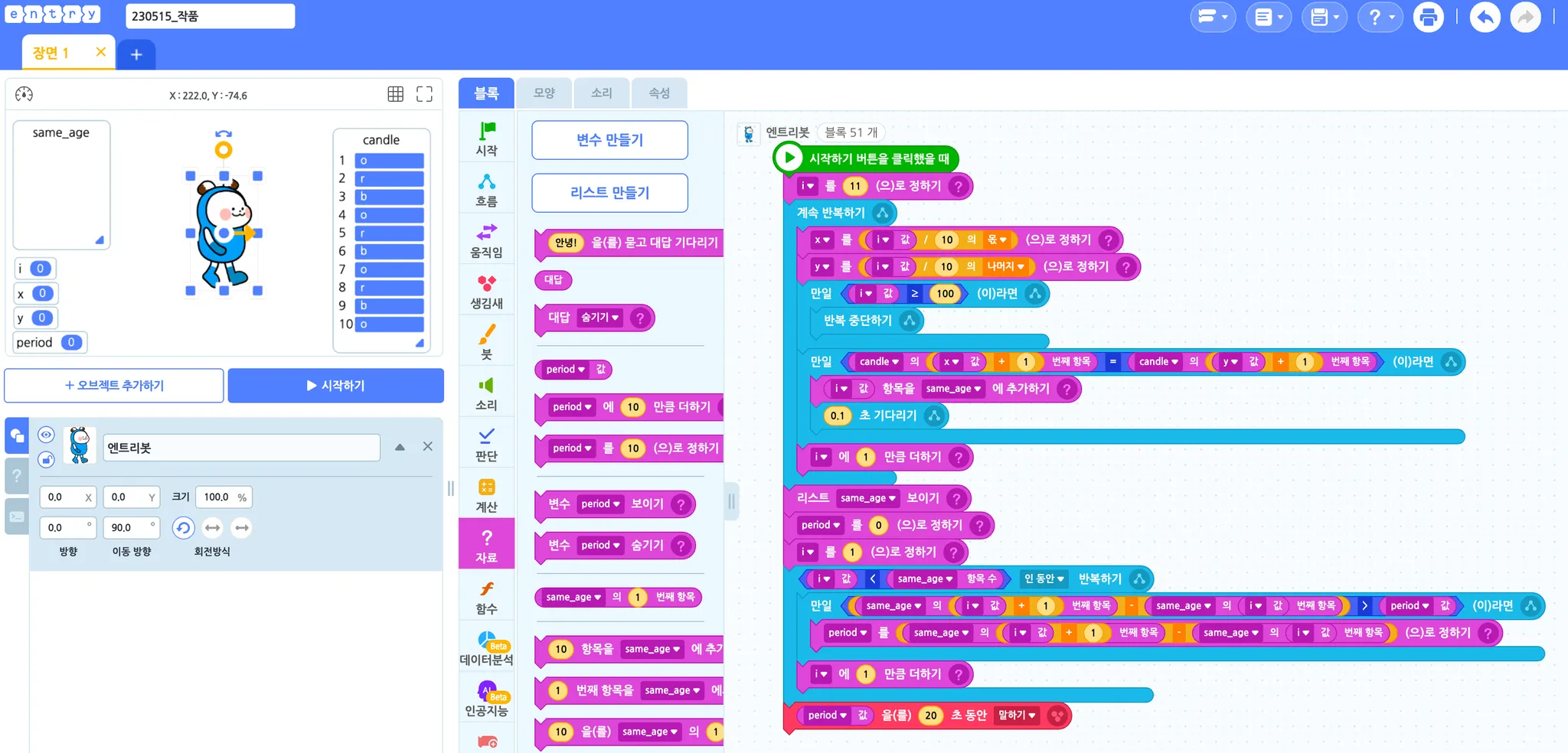
Task: Open the period dropdown in 값 block
Action: point(566,370)
